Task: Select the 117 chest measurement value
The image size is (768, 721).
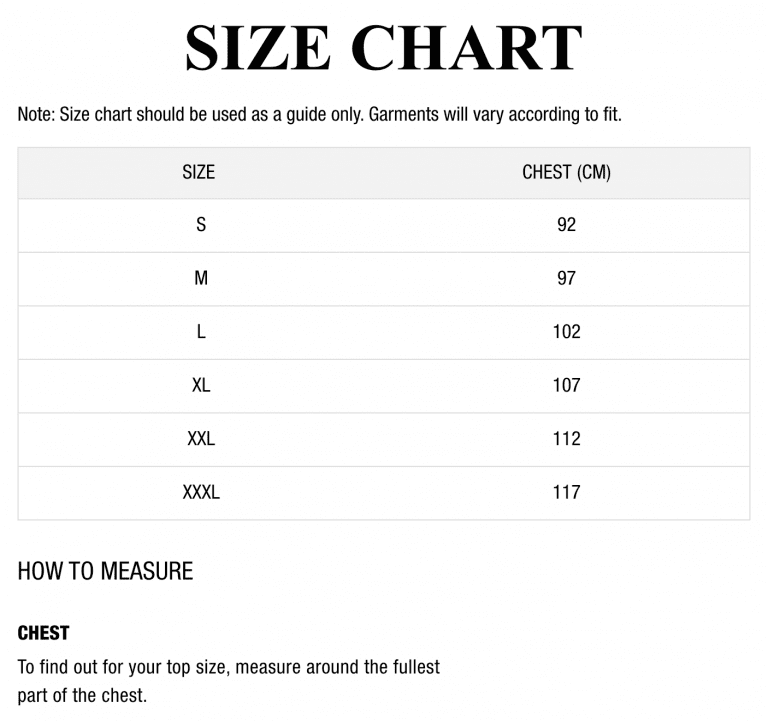Action: click(566, 492)
